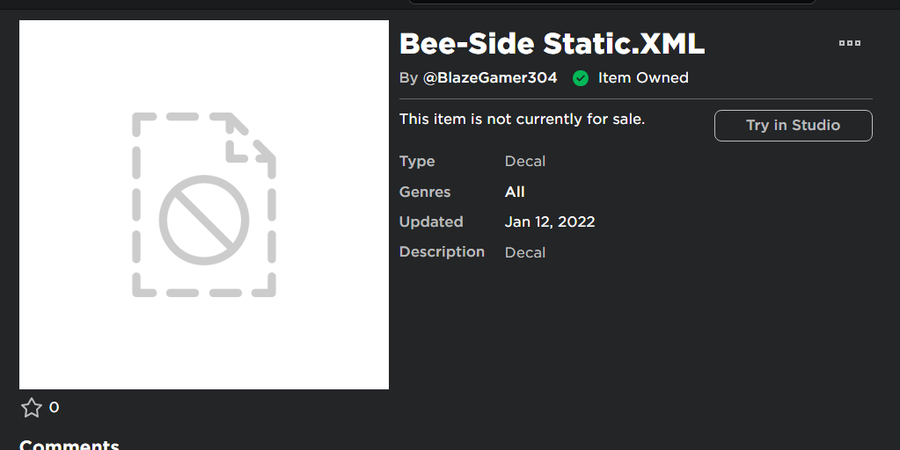The width and height of the screenshot is (900, 450).
Task: Click the favorites count number 0
Action: click(x=54, y=407)
